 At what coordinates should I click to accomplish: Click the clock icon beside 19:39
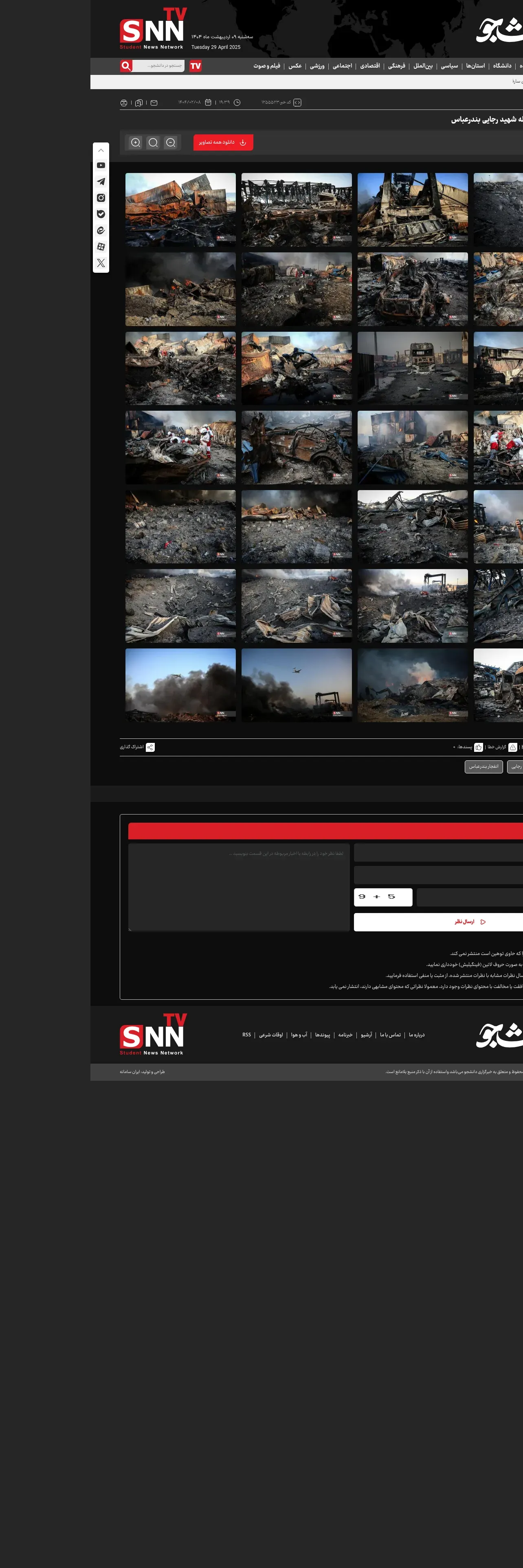pyautogui.click(x=237, y=102)
